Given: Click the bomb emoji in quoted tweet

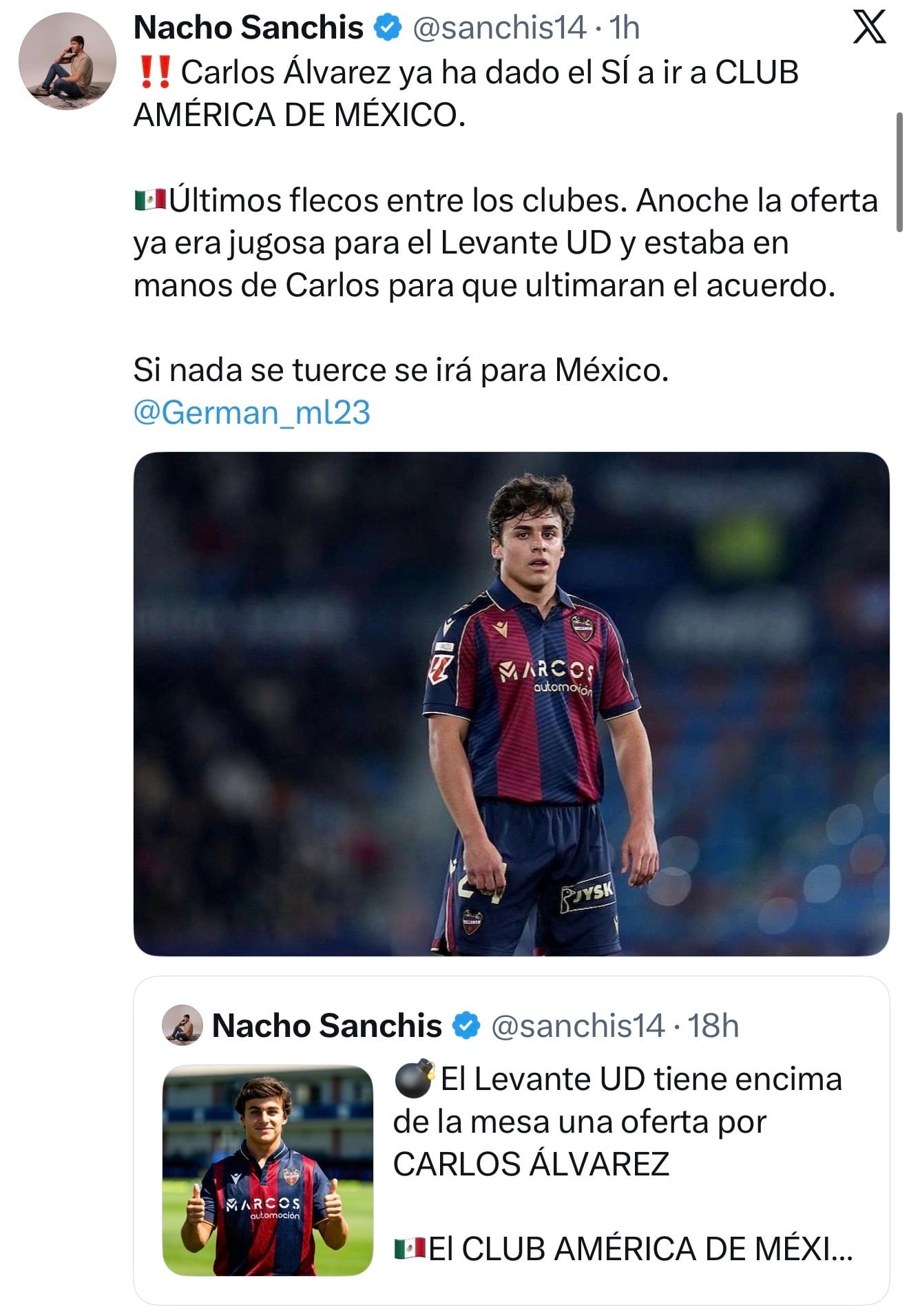Looking at the screenshot, I should pyautogui.click(x=413, y=1079).
